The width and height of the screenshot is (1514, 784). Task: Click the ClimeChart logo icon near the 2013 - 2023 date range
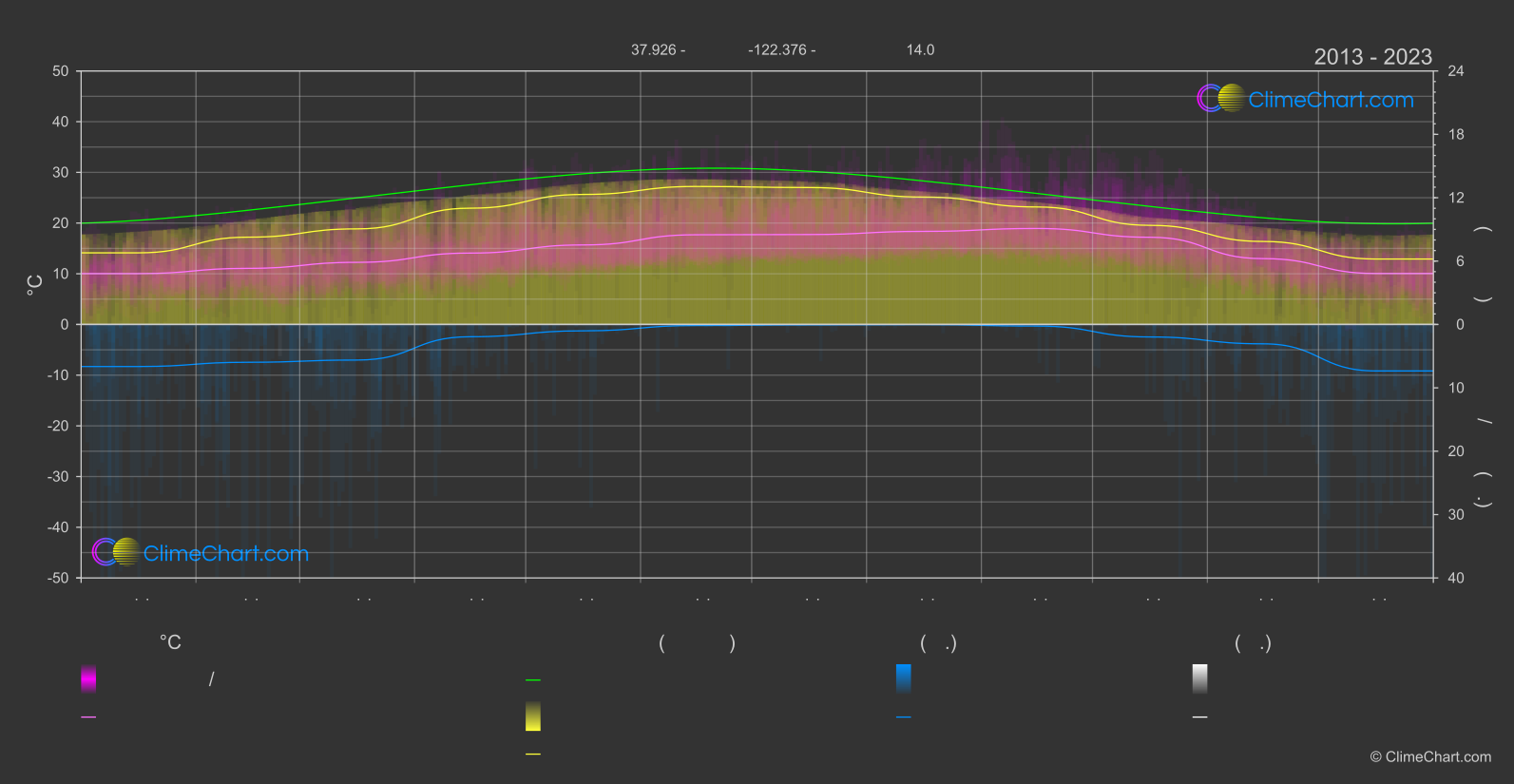click(1221, 98)
